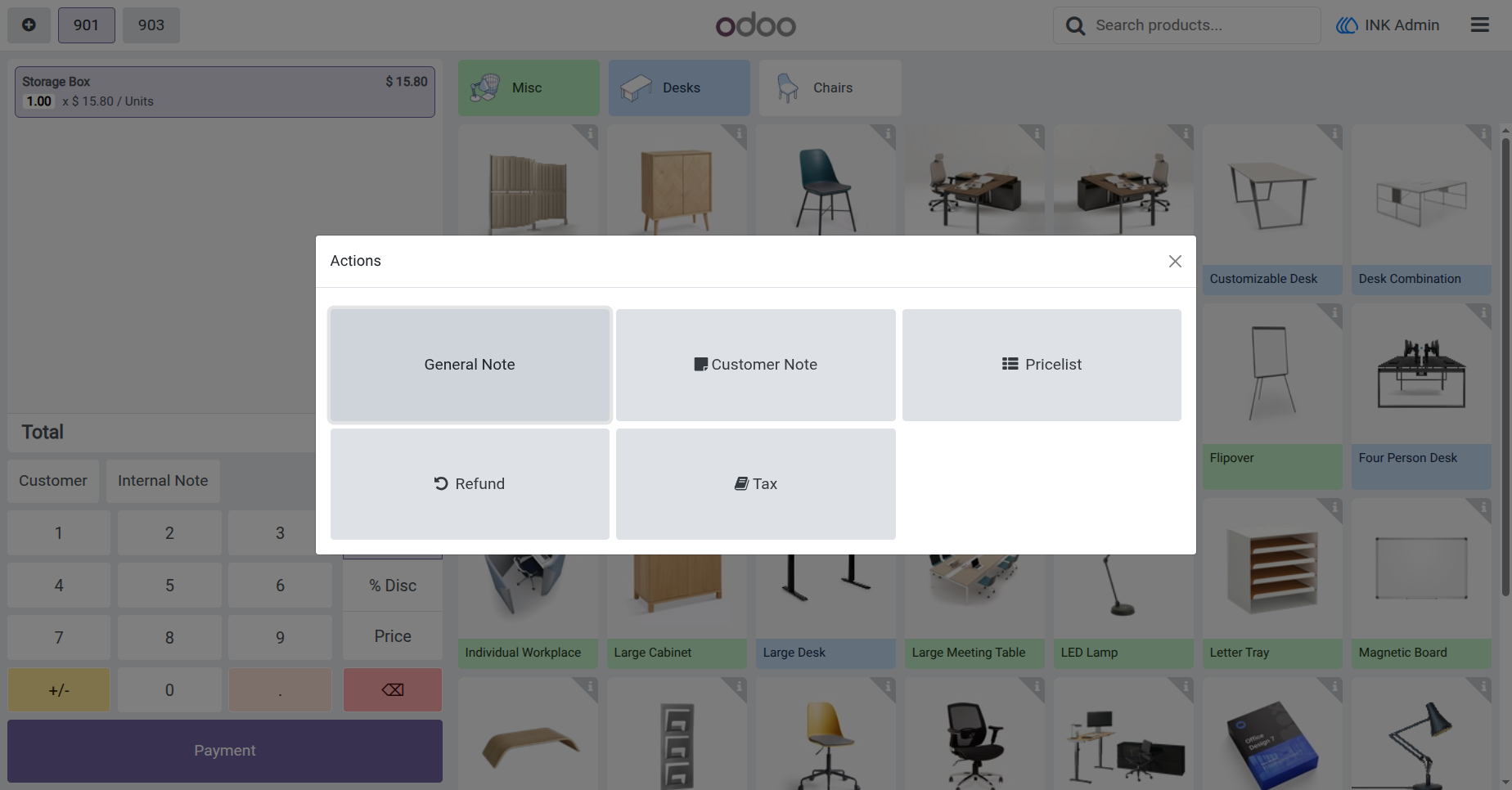
Task: Tap numpad key 5
Action: 169,586
